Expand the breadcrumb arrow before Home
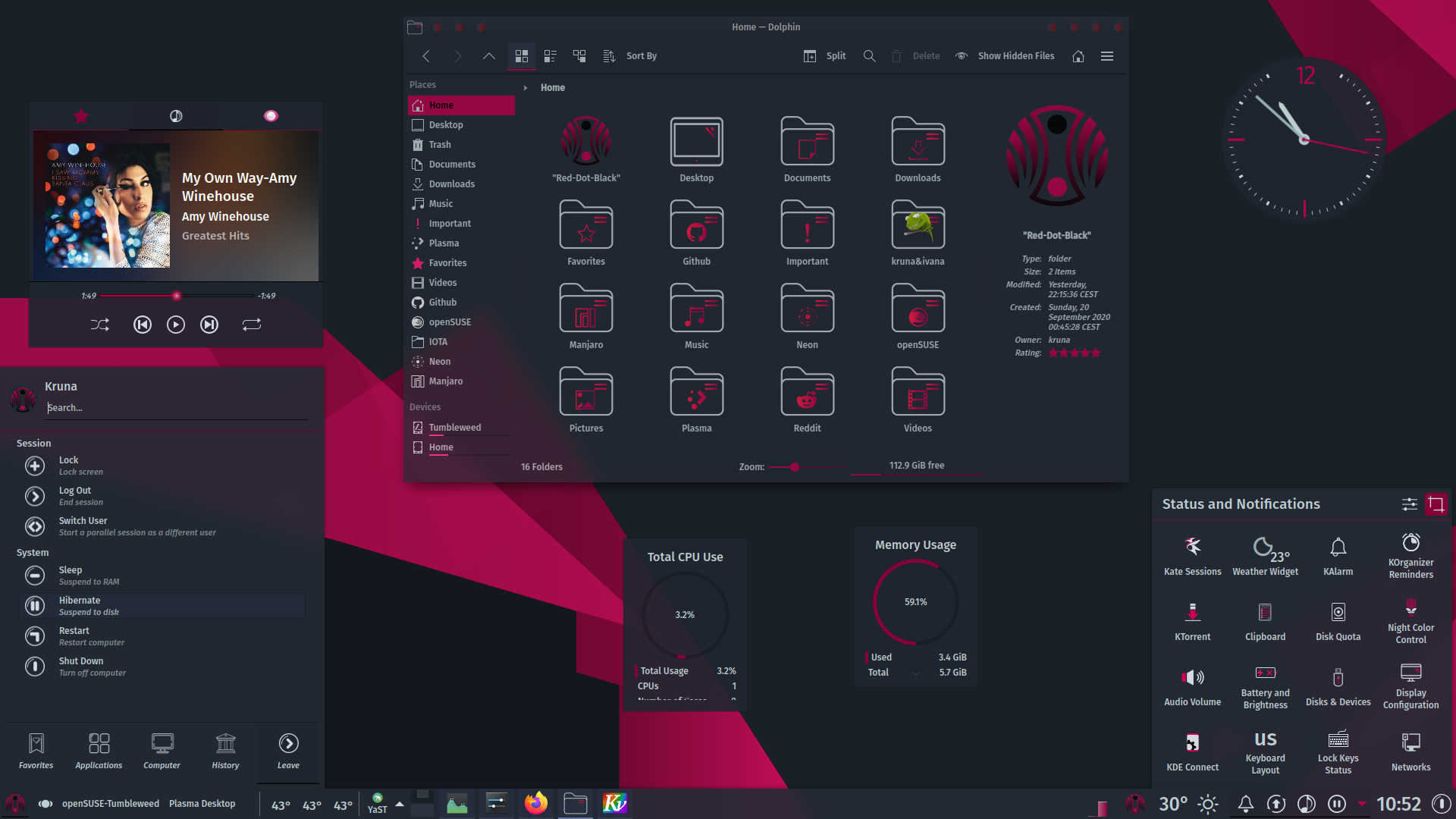The width and height of the screenshot is (1456, 819). 525,88
